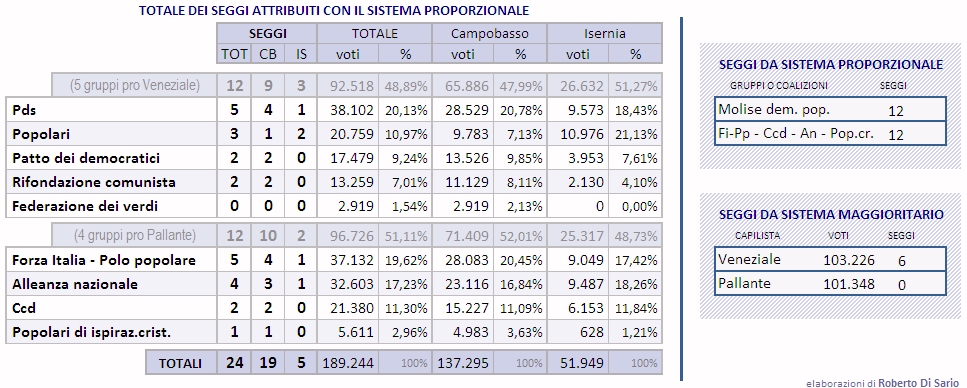Select the Pallante candidate row
Image resolution: width=967 pixels, height=388 pixels.
point(830,283)
